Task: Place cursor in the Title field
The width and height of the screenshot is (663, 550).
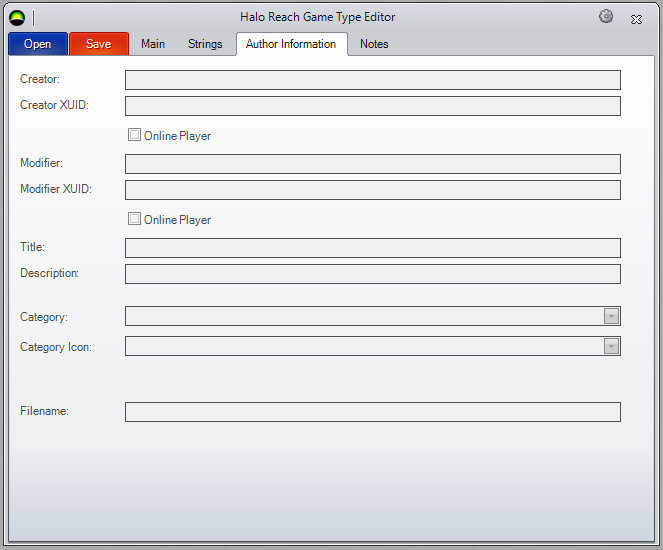Action: pos(372,248)
